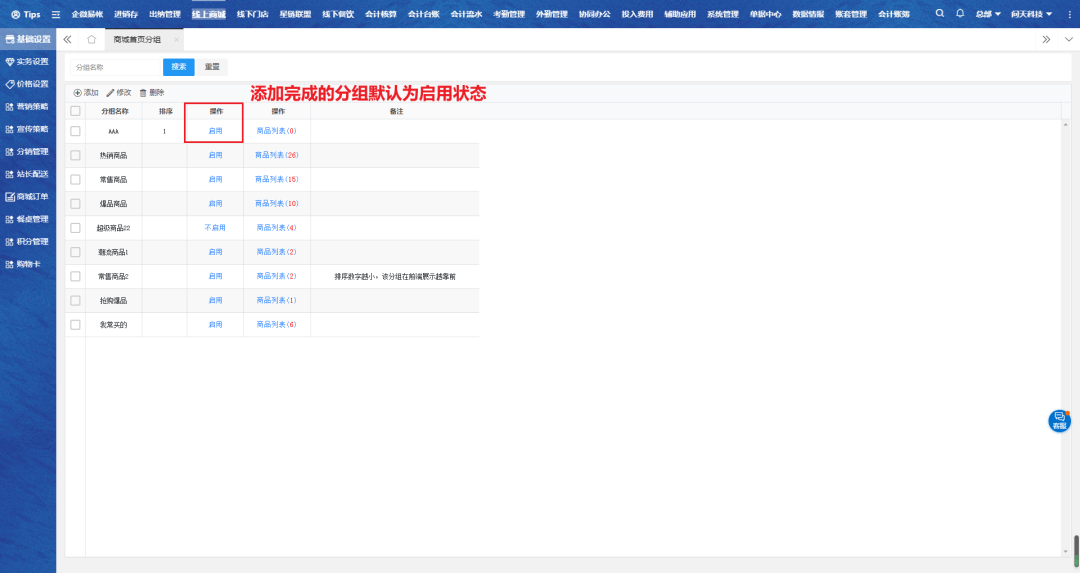Click the 分组名称 search input field

click(x=115, y=67)
